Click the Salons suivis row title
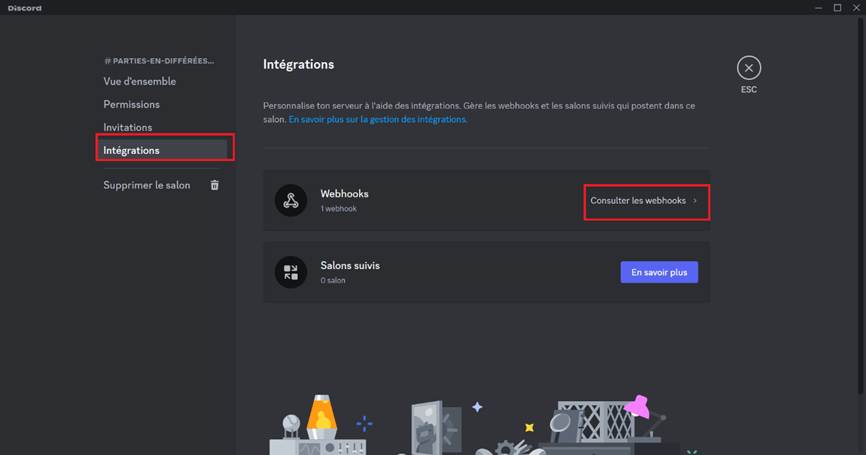866x455 pixels. pos(349,266)
